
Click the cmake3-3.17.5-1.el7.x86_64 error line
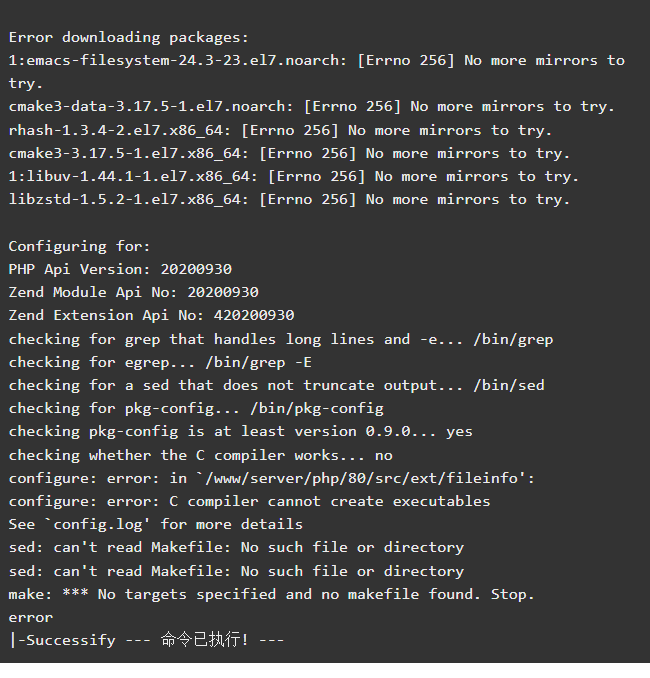click(x=289, y=154)
